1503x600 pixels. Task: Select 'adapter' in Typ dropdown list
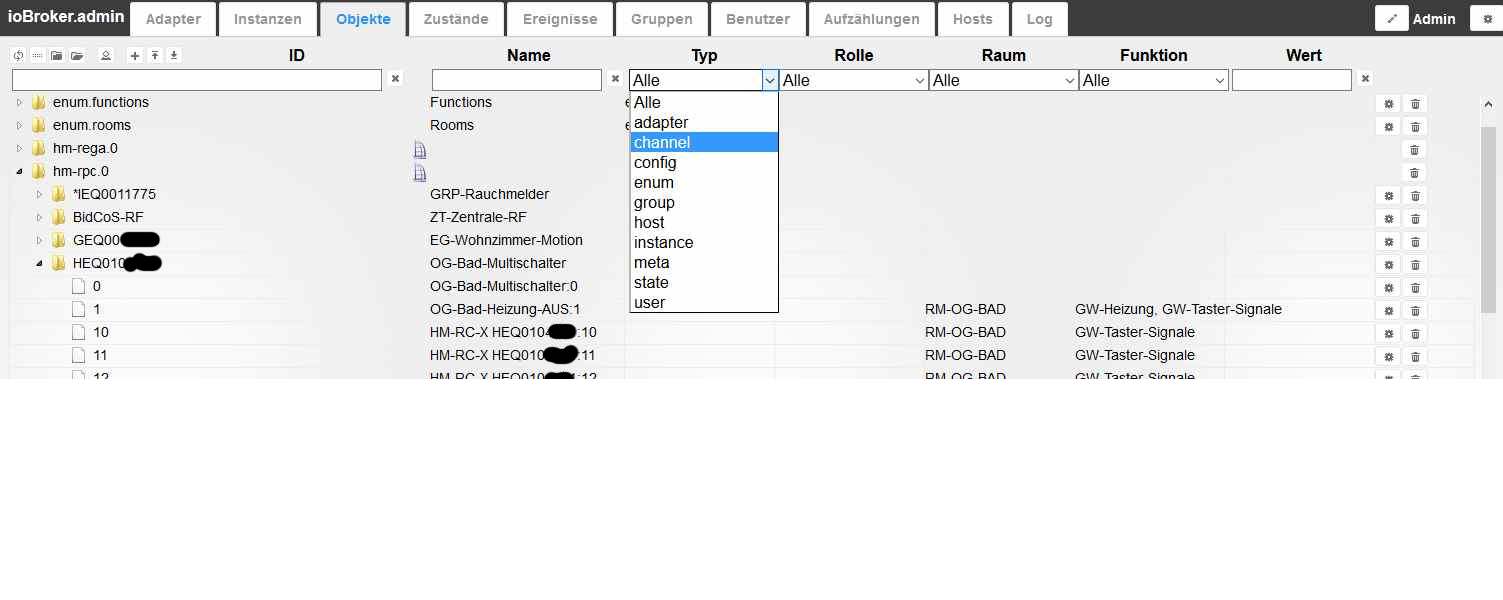click(704, 122)
